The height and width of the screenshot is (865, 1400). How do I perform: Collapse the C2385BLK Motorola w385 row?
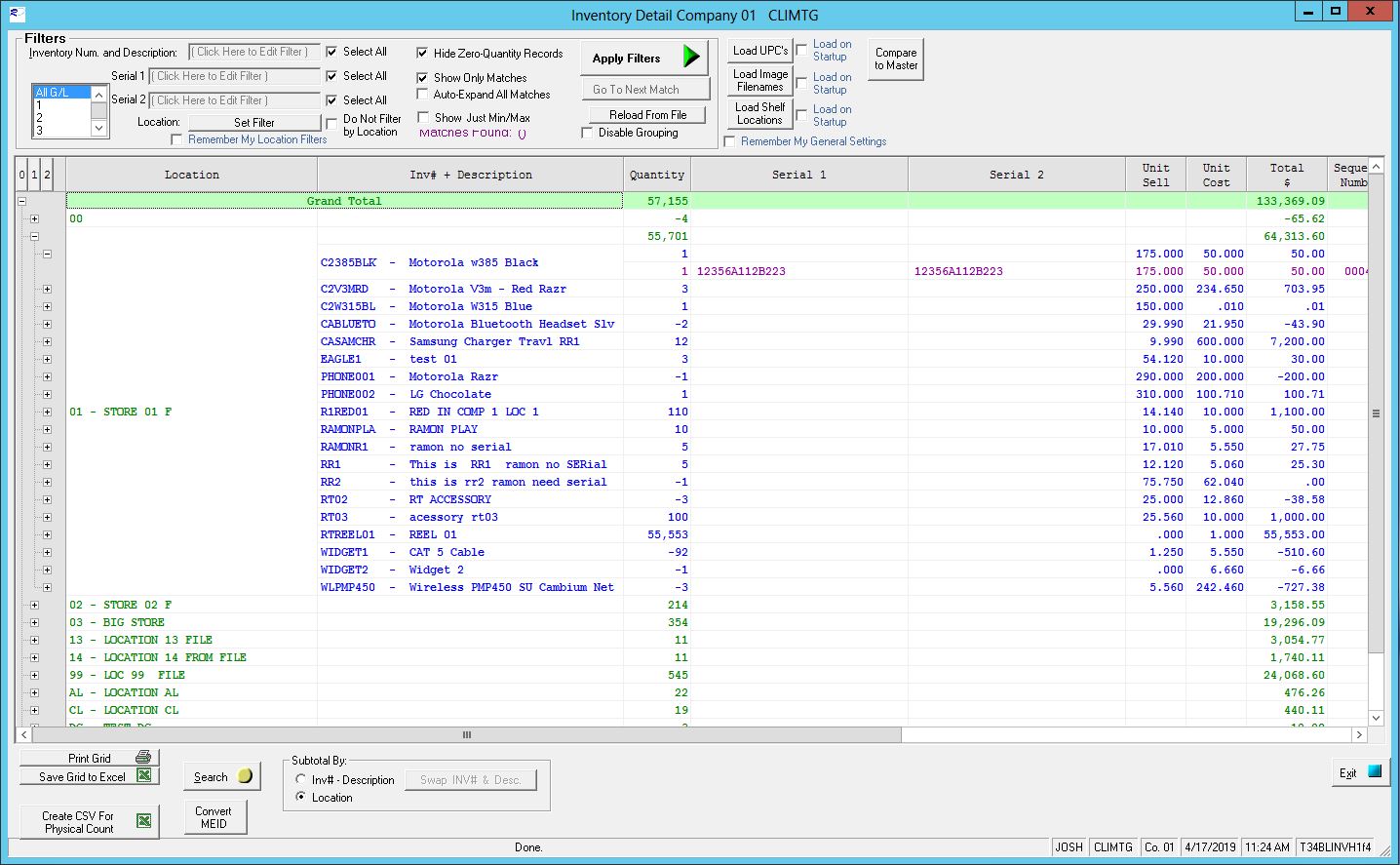click(47, 254)
